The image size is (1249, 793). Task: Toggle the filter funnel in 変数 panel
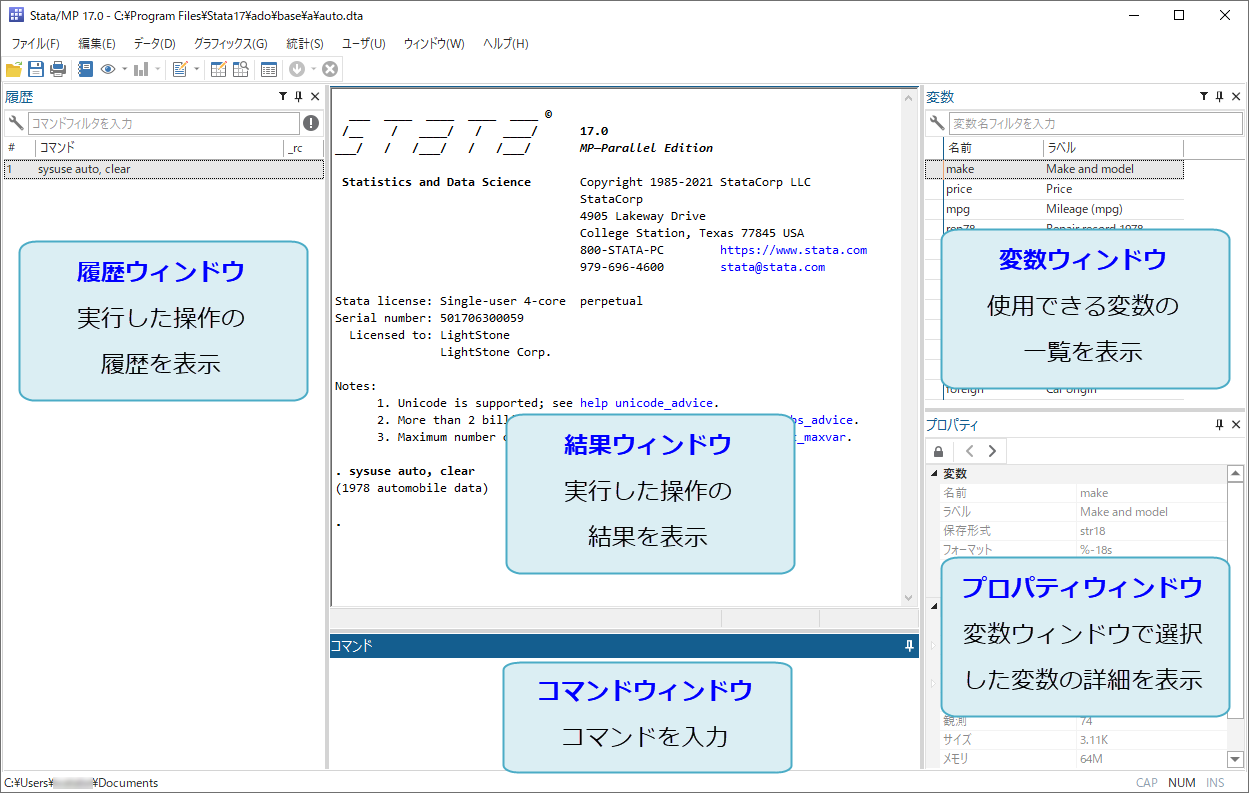click(1204, 97)
